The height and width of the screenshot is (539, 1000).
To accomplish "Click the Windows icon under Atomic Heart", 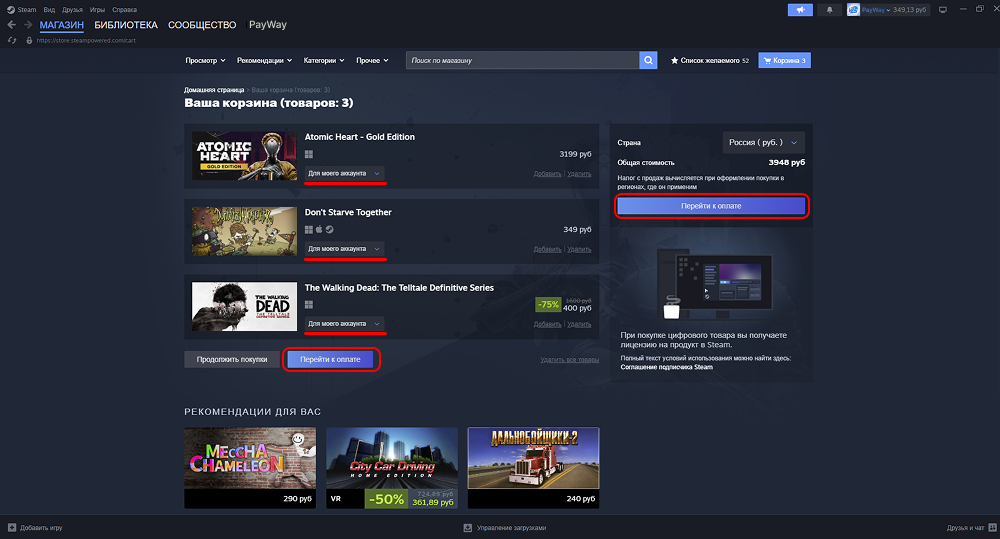I will point(309,154).
